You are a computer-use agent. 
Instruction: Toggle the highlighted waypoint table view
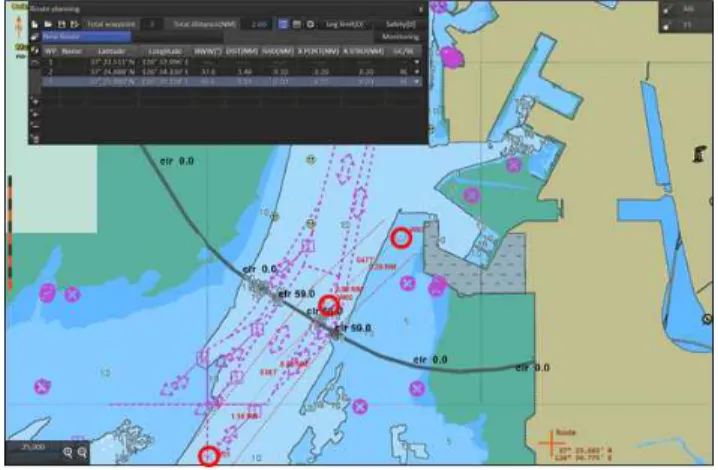tap(283, 24)
